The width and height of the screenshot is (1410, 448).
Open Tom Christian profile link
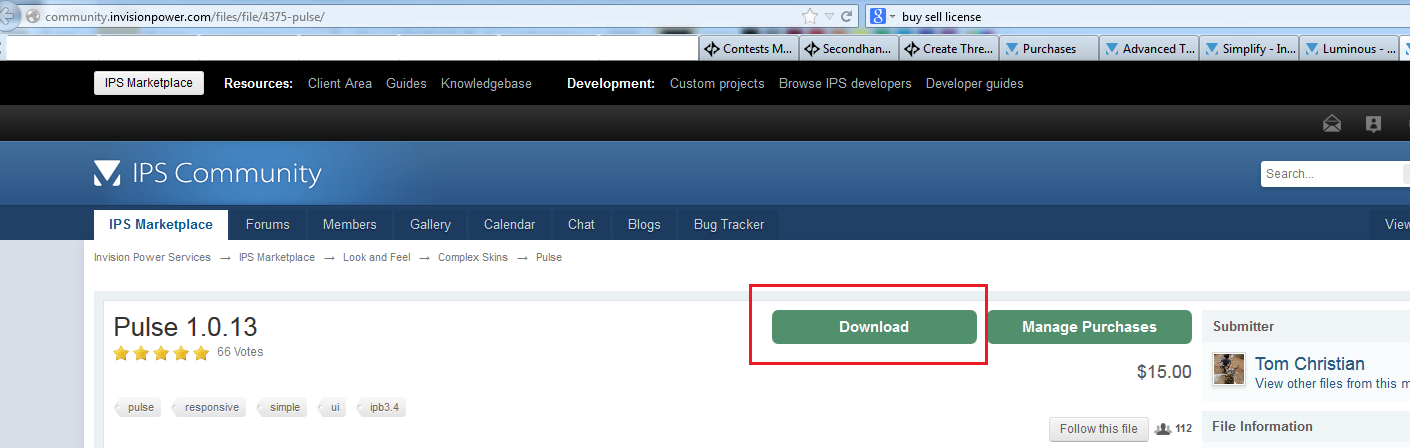[1309, 364]
